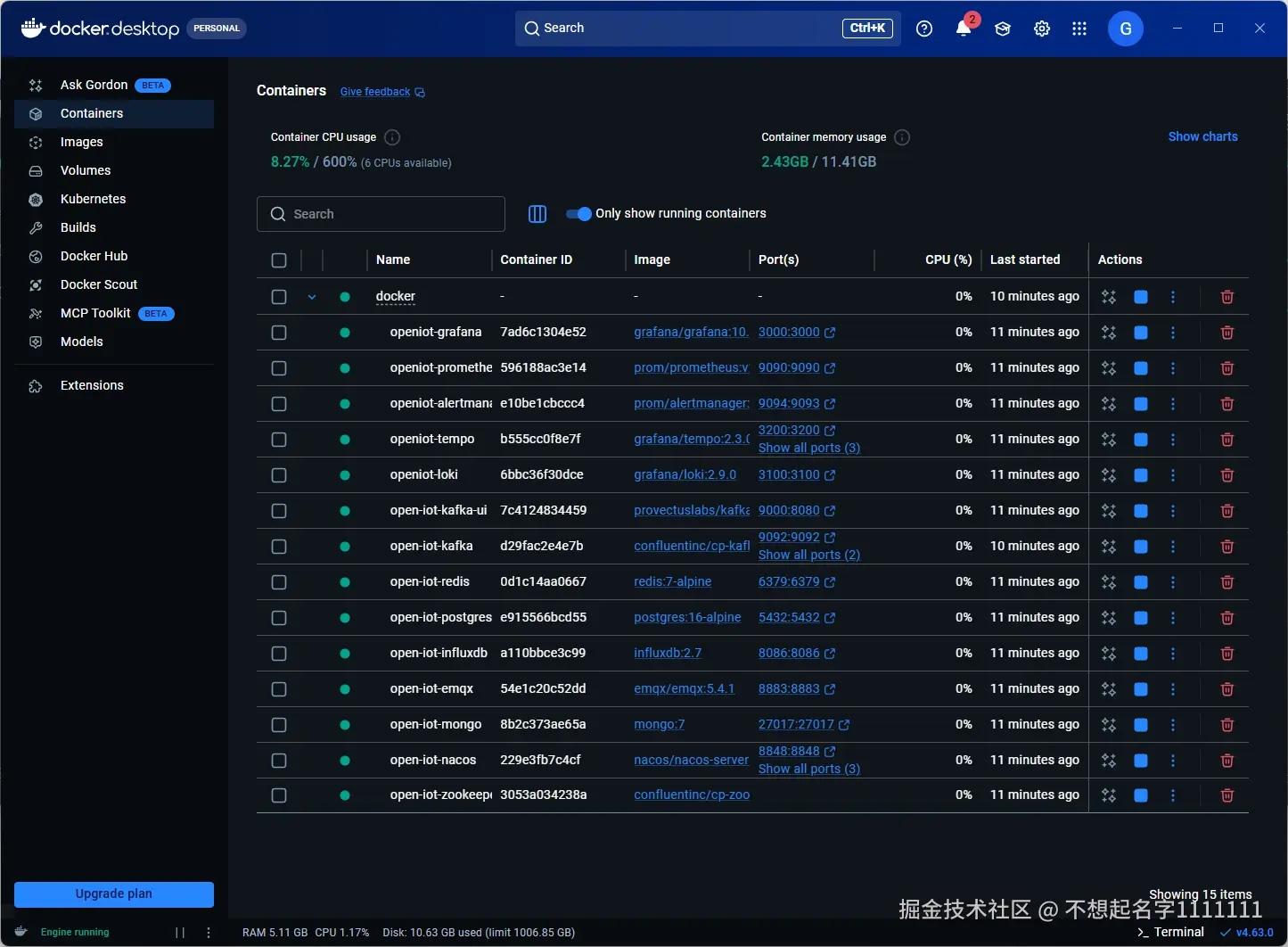The image size is (1288, 947).
Task: Open the help question mark icon
Action: pos(924,29)
